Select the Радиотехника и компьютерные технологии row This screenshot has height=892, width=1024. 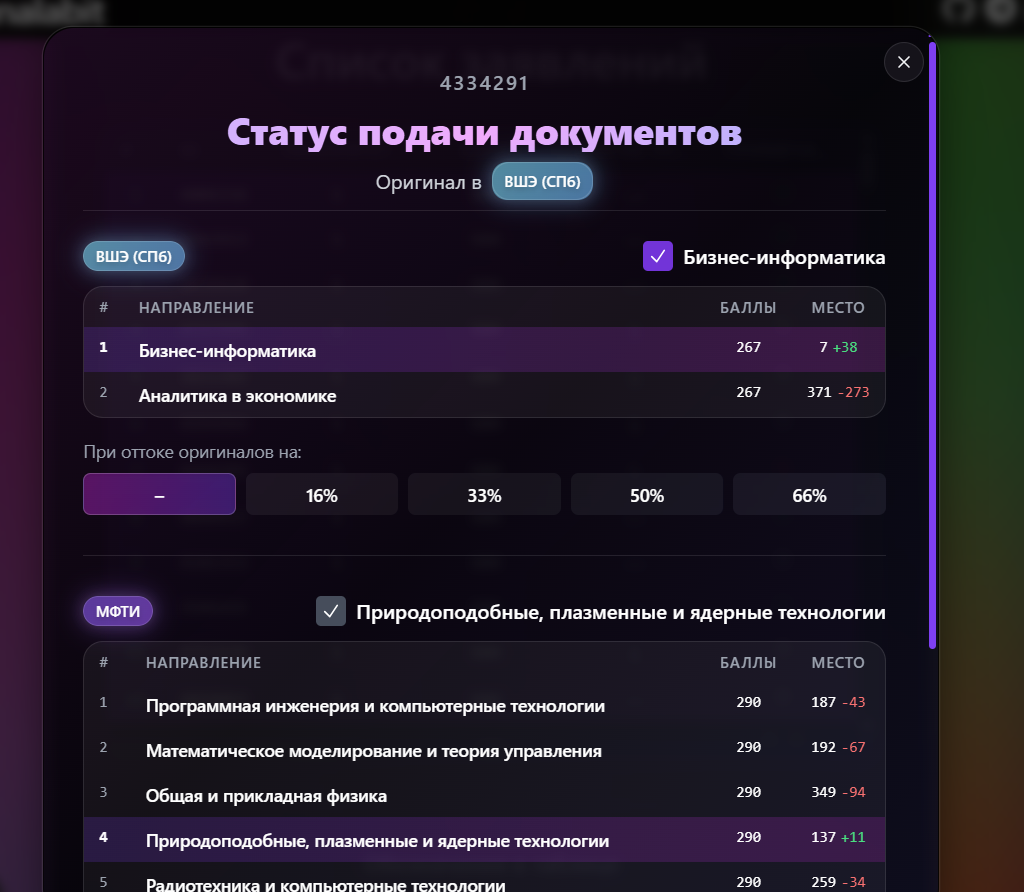click(x=485, y=879)
